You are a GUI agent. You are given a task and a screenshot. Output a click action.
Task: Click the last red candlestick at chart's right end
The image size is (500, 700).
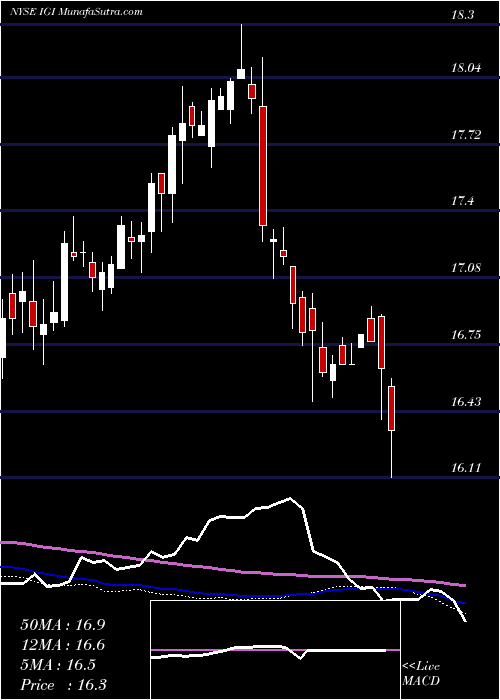click(392, 408)
